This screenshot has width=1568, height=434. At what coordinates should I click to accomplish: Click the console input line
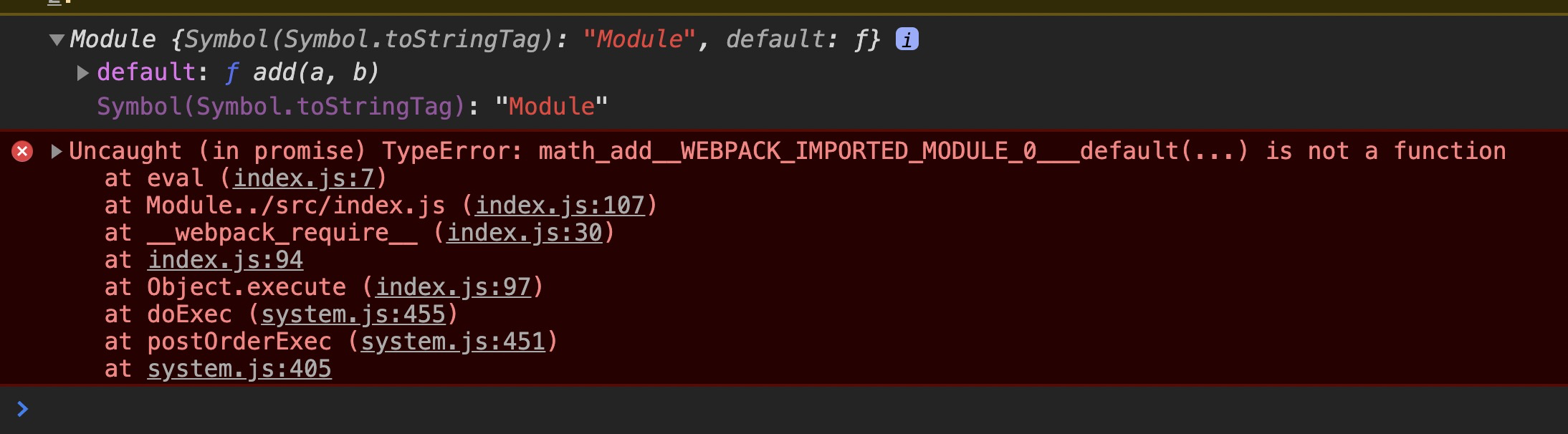coord(287,409)
